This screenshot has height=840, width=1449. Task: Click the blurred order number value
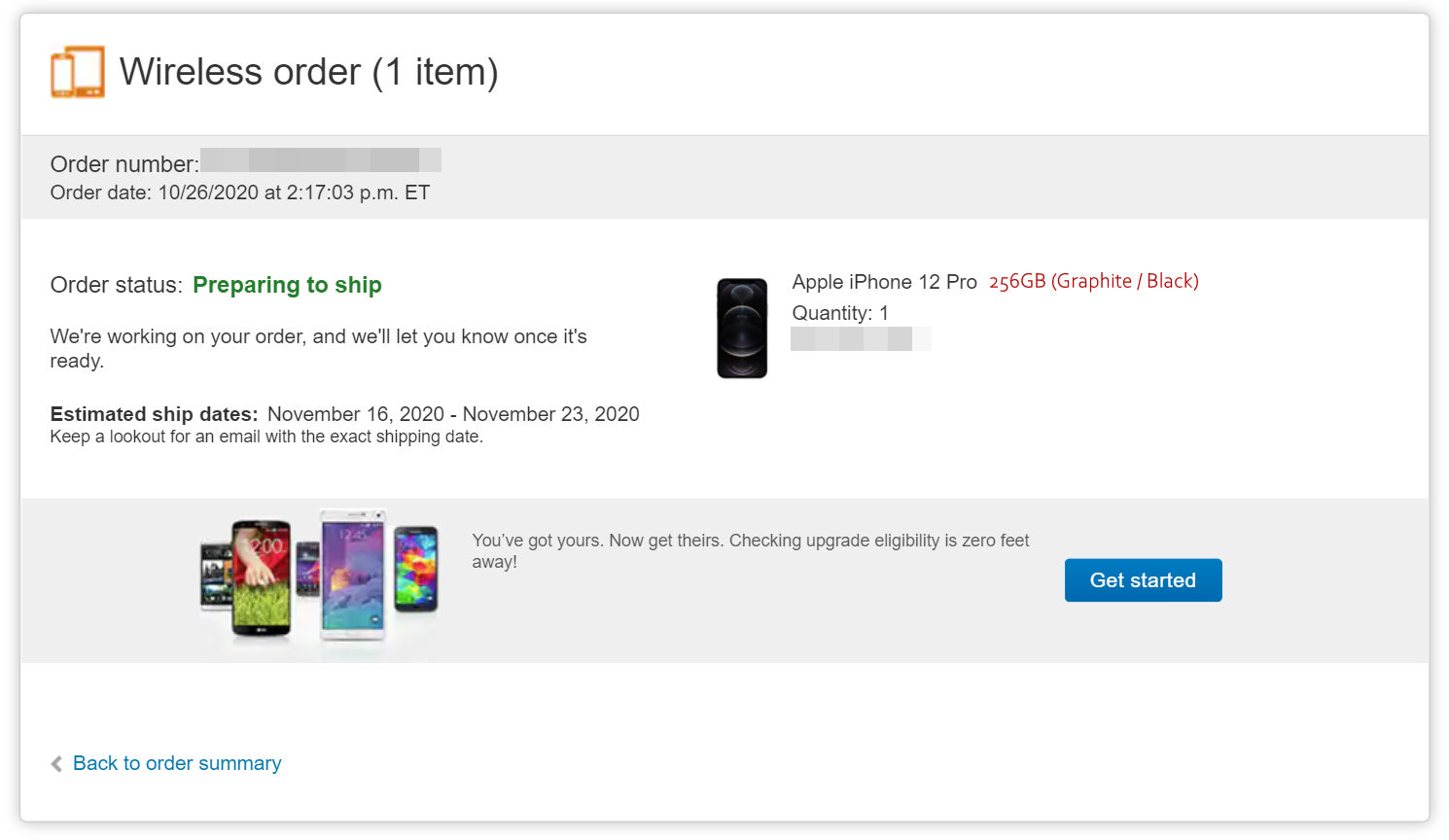321,160
